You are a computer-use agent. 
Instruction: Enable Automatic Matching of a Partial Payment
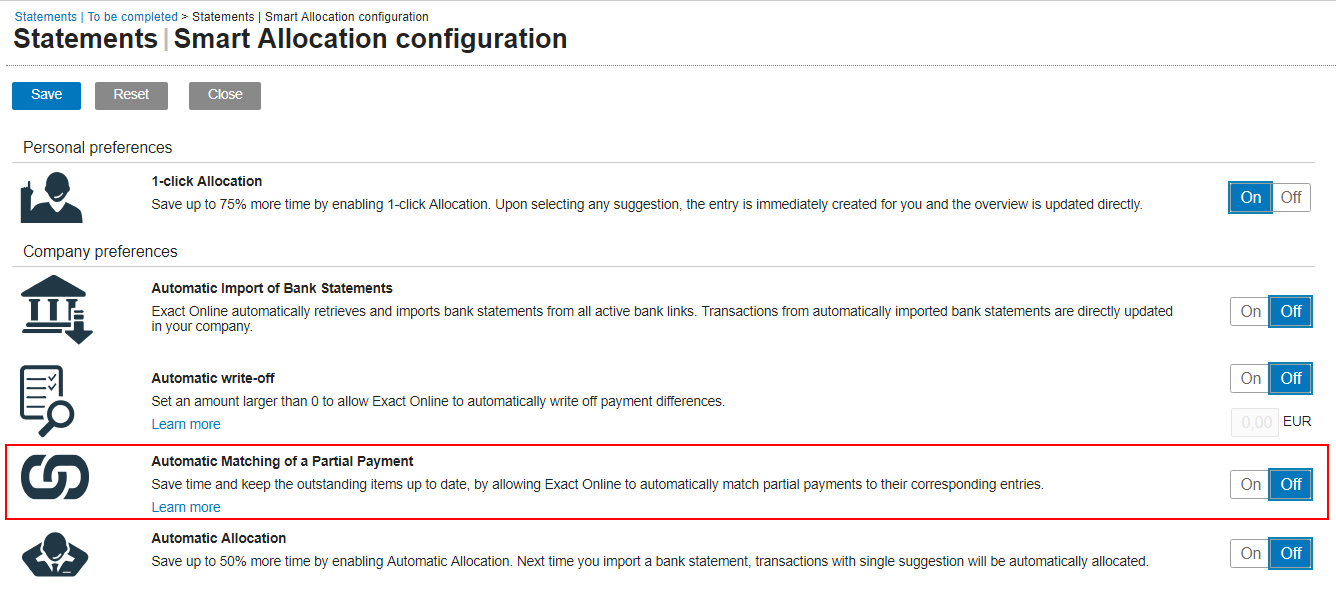[x=1250, y=484]
